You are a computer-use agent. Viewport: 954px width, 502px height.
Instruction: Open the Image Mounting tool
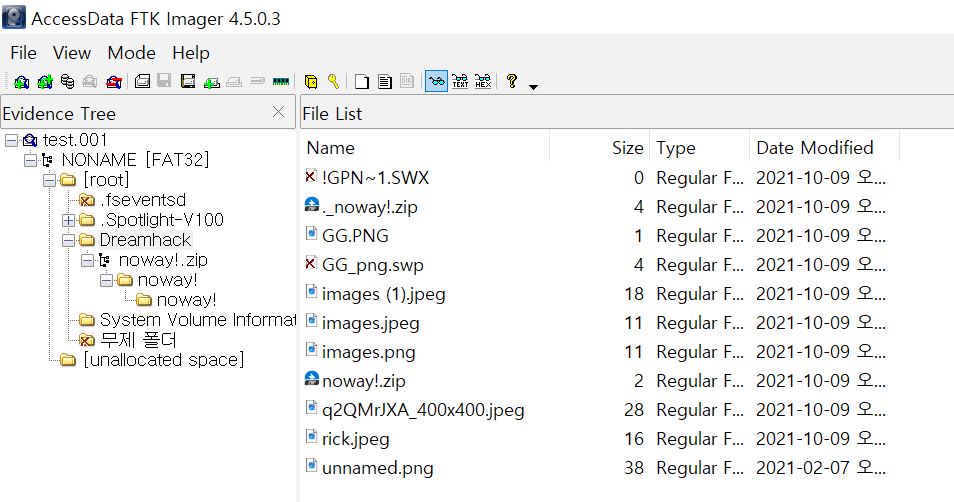coord(68,82)
